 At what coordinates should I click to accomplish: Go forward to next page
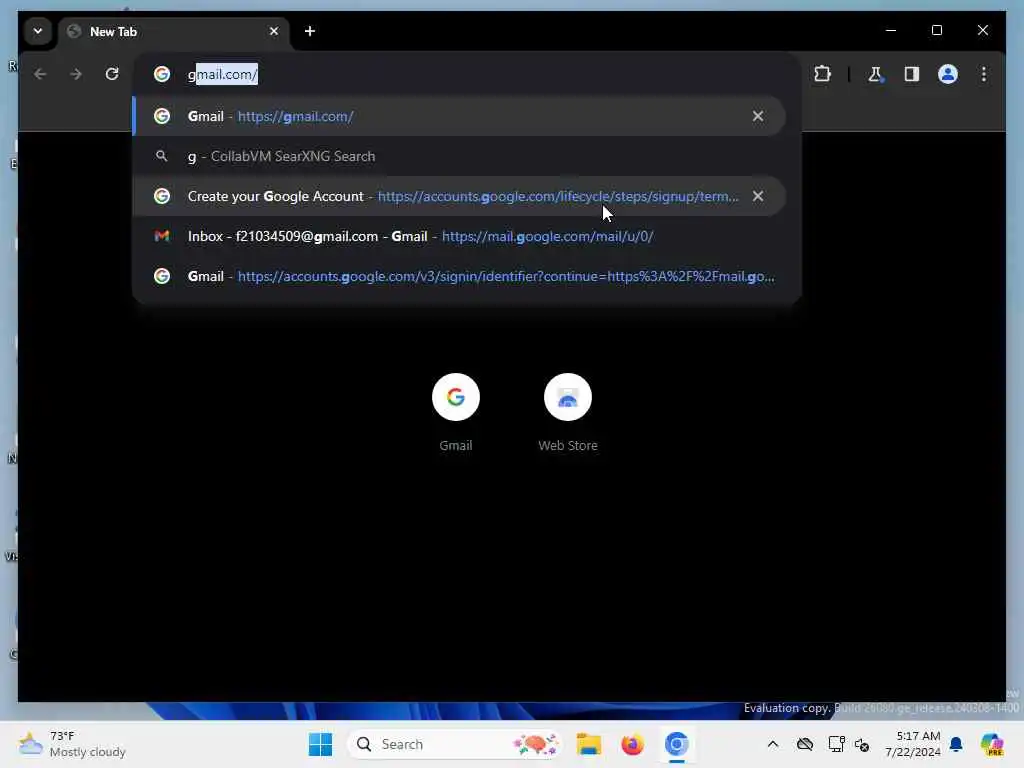(76, 74)
